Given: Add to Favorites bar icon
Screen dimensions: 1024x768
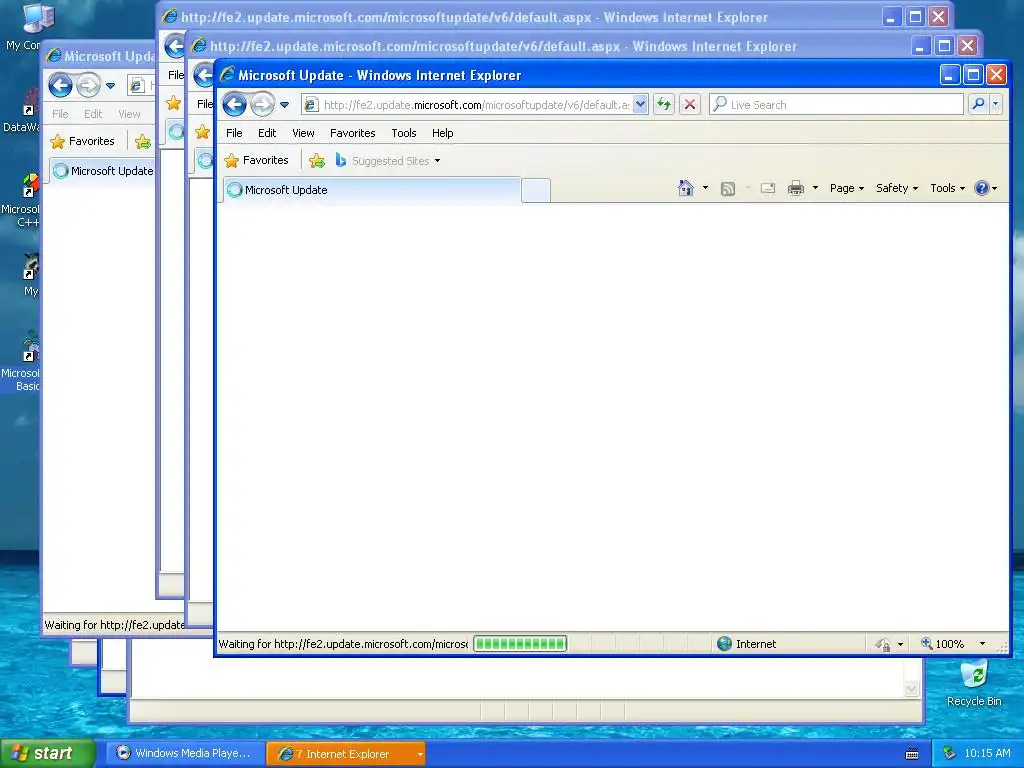Looking at the screenshot, I should point(317,161).
